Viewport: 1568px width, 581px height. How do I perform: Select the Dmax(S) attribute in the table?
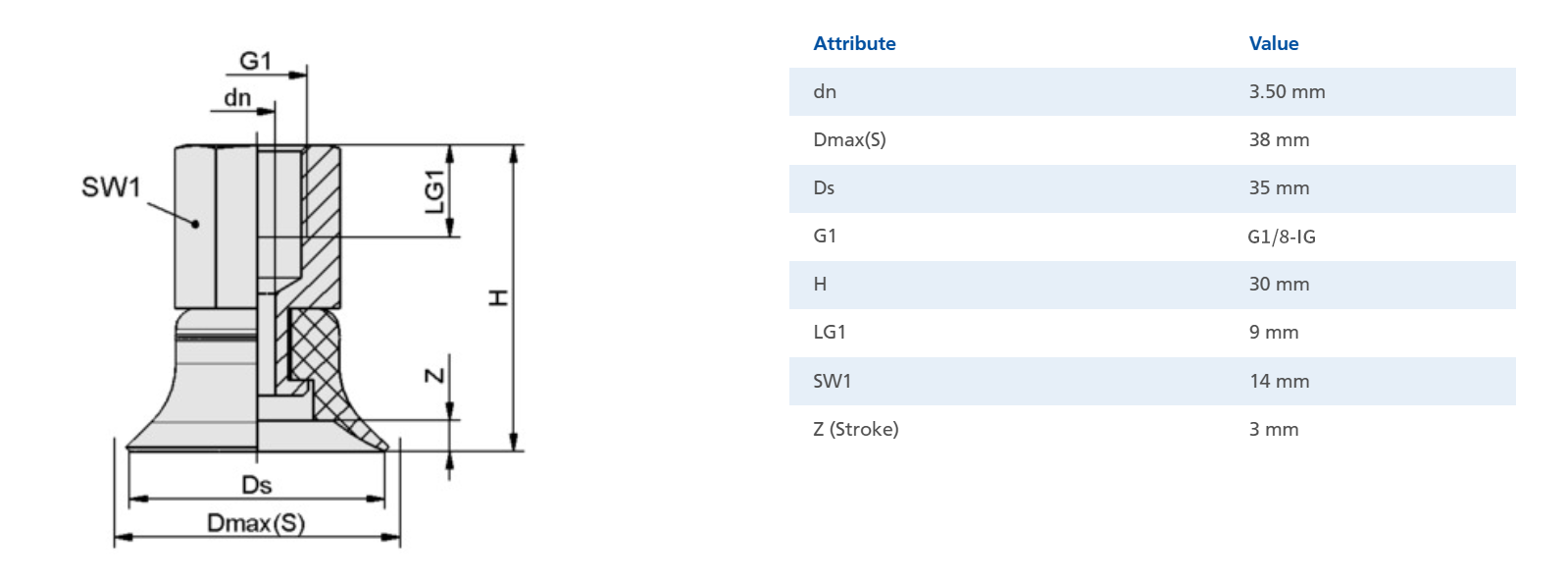pyautogui.click(x=849, y=139)
